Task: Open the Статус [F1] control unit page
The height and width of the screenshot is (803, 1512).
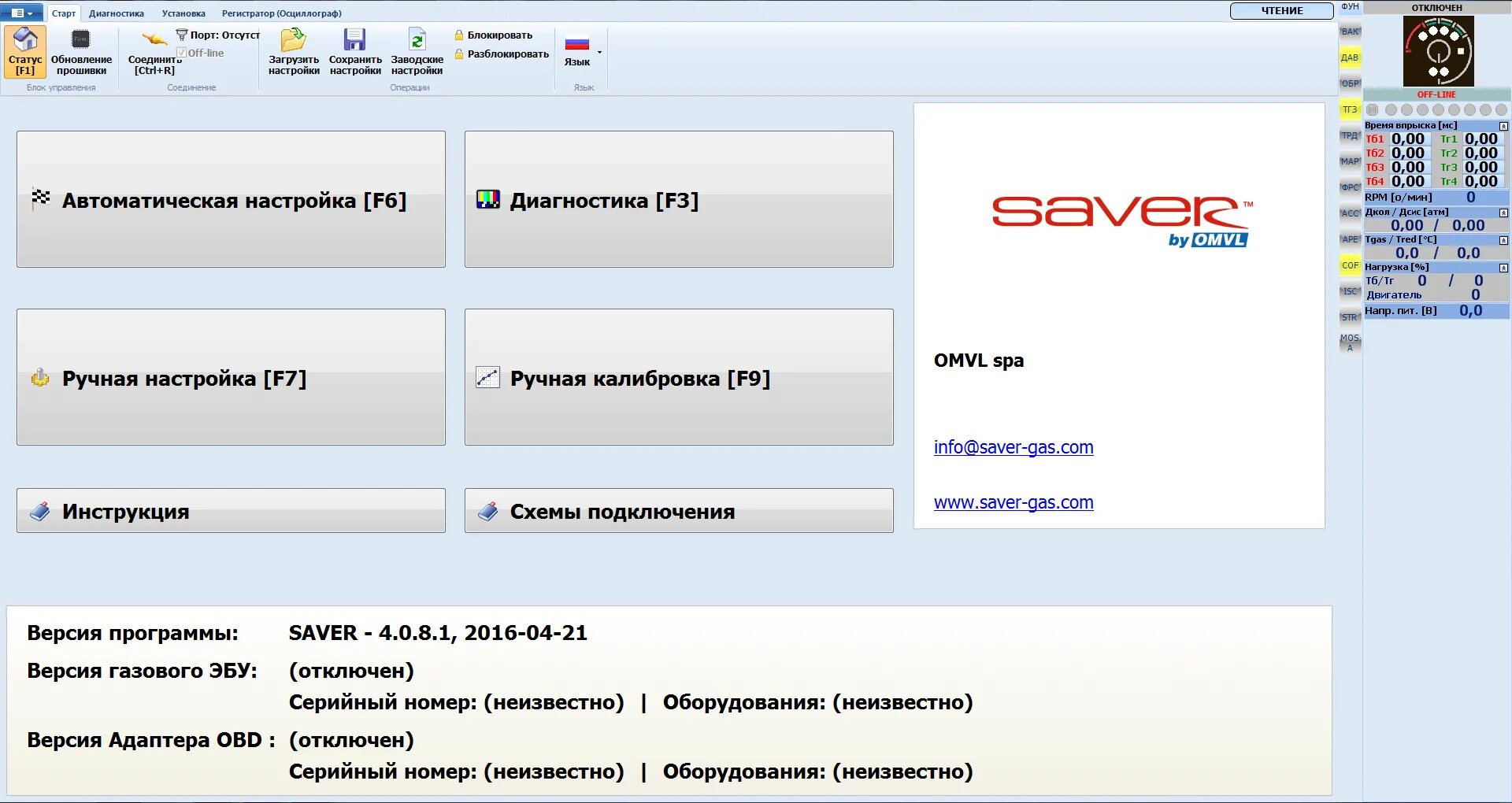Action: pyautogui.click(x=25, y=52)
